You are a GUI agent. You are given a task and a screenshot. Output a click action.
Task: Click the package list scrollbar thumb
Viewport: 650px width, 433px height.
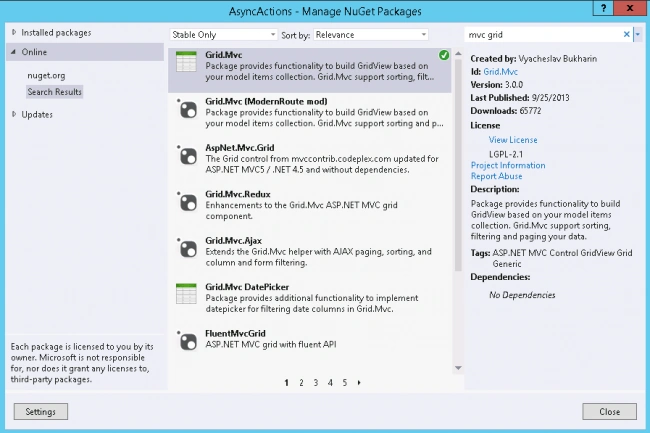[458, 165]
